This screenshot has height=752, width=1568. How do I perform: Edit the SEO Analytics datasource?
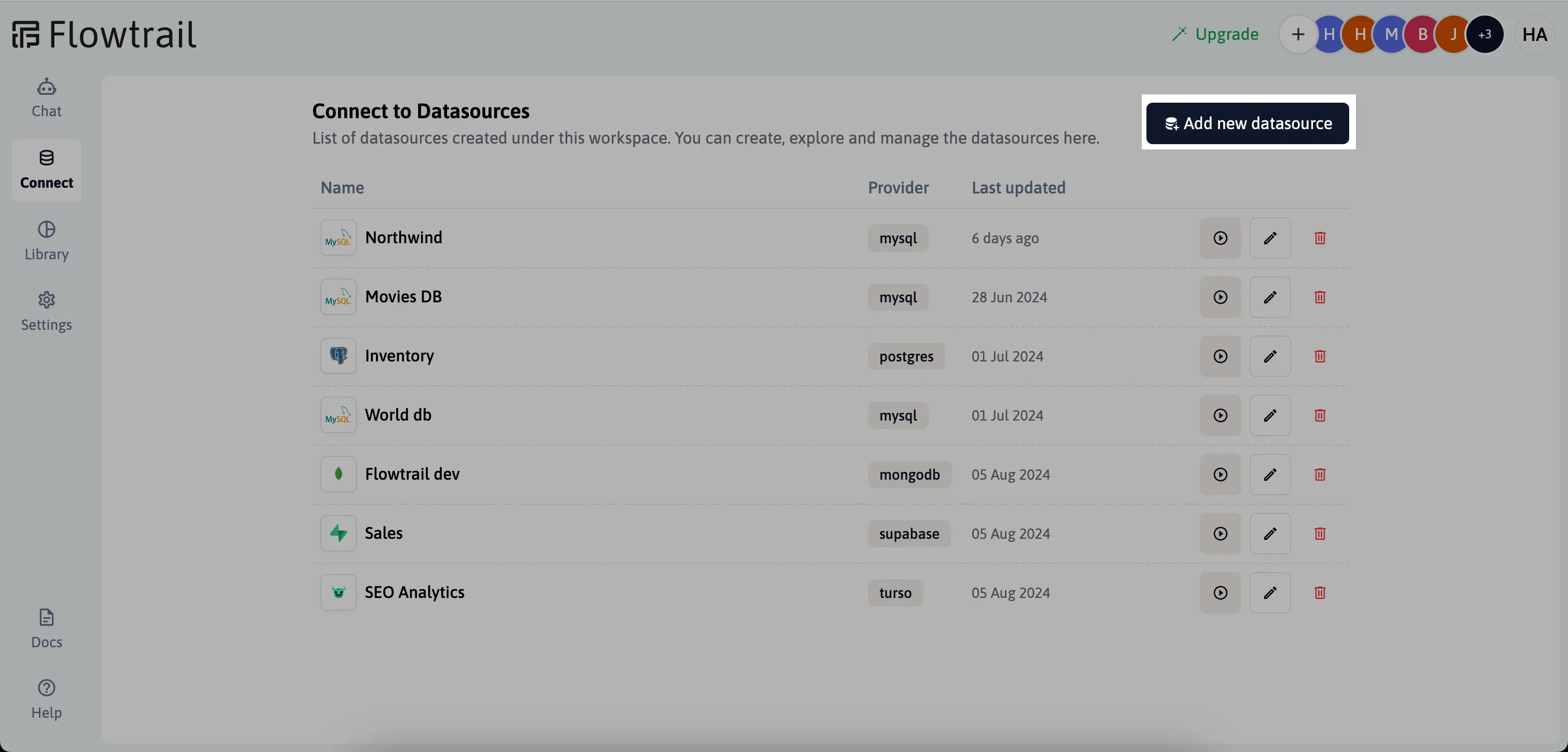1270,592
